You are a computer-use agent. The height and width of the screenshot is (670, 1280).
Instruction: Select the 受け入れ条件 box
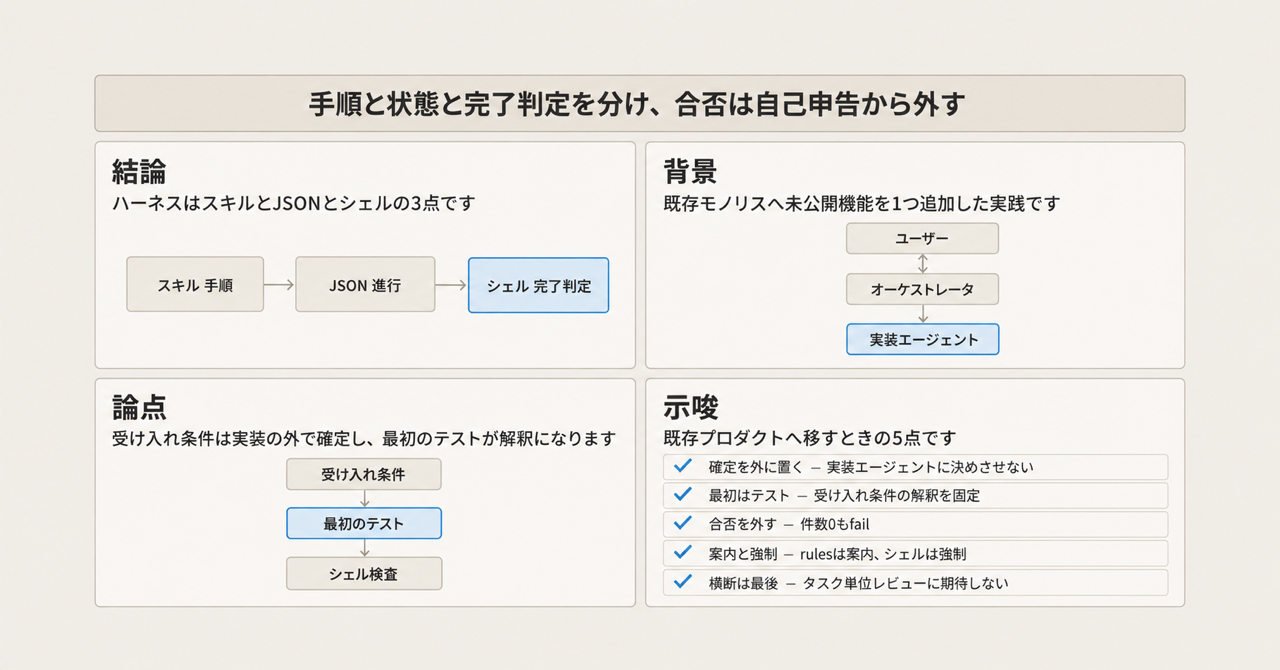click(364, 474)
